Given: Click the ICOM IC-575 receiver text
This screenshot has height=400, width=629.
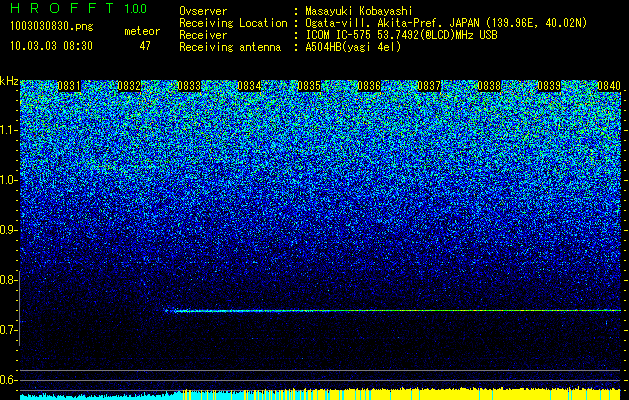Looking at the screenshot, I should click(x=401, y=35).
